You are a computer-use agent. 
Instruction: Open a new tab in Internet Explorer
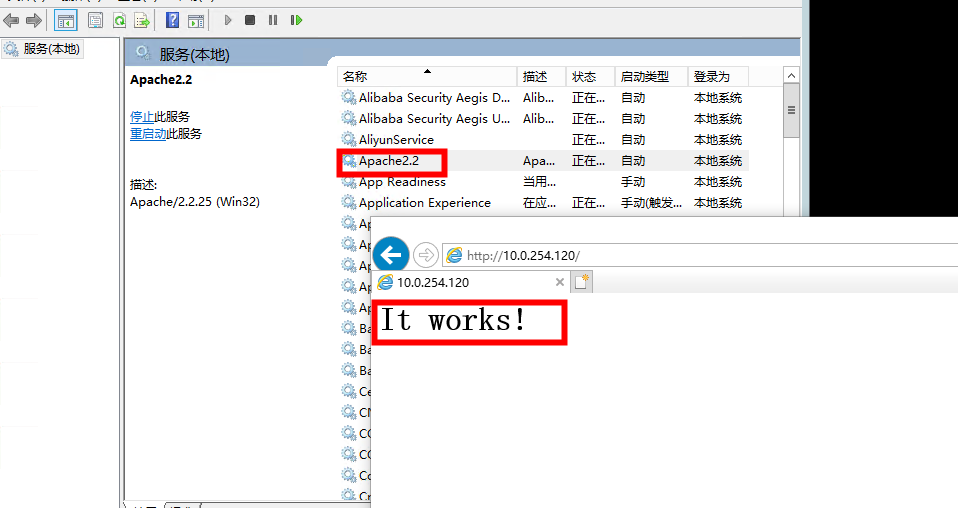[x=582, y=282]
